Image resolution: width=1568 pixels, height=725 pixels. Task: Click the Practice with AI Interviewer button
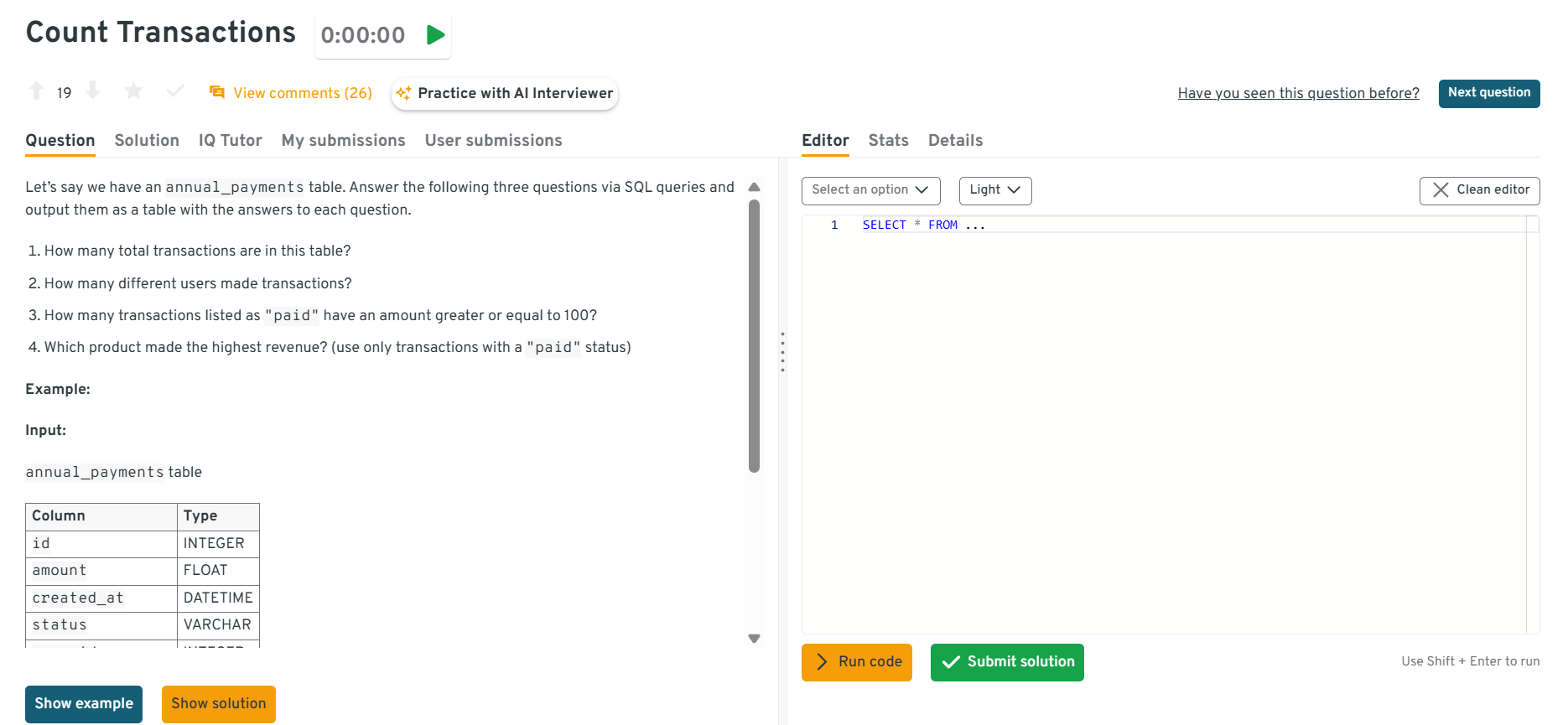tap(505, 93)
